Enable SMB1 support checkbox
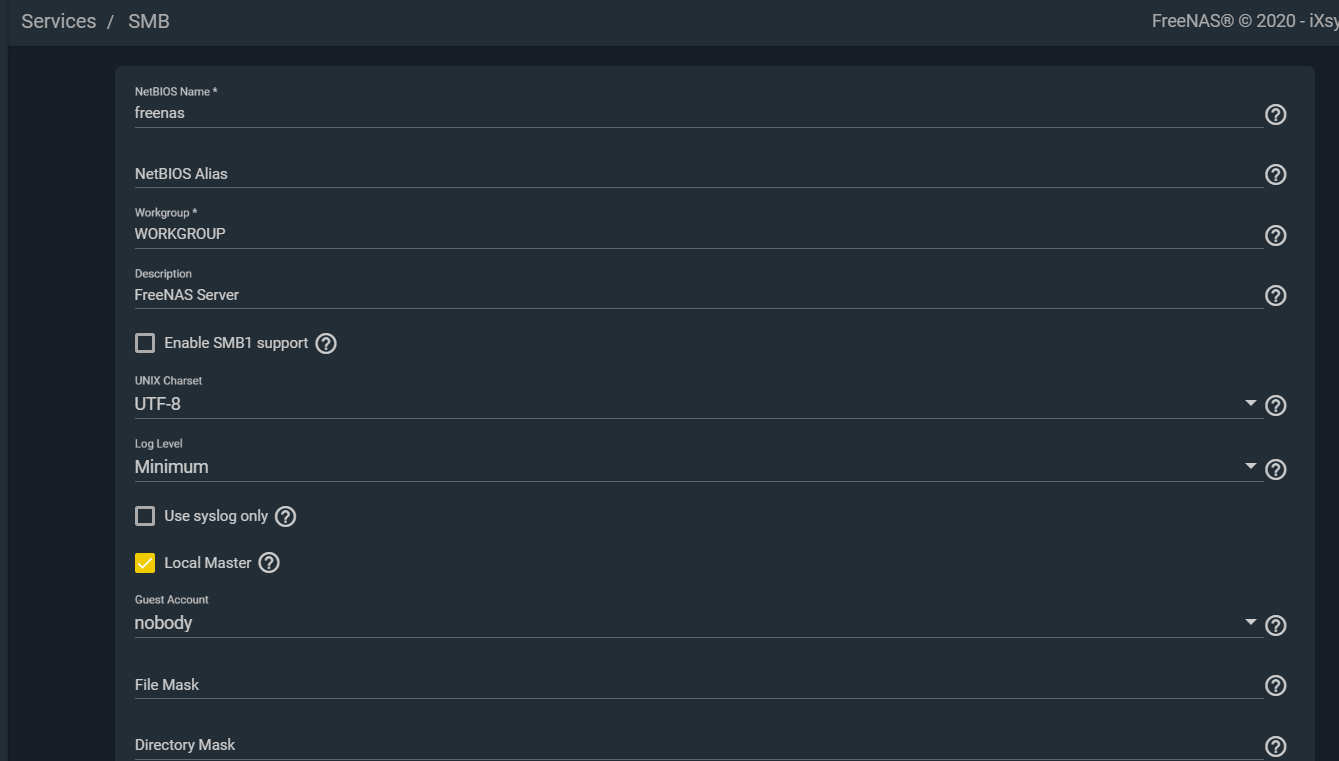Screen dimensions: 1339x761 coord(145,344)
